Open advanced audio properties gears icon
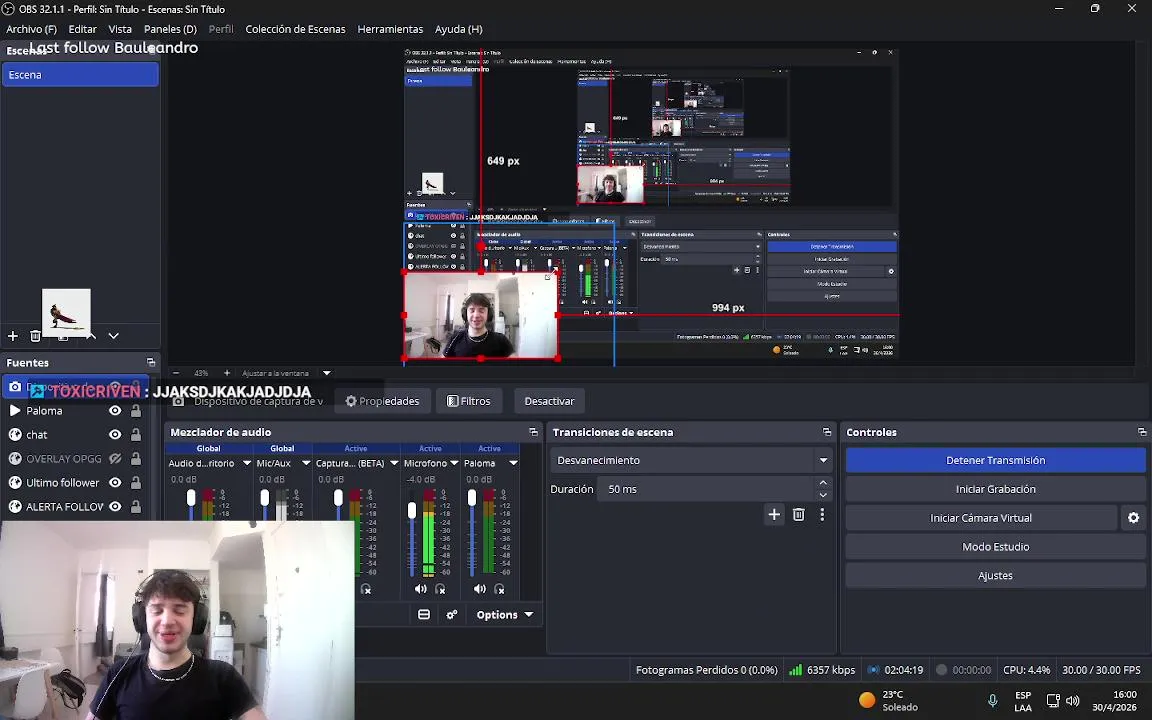This screenshot has height=720, width=1152. click(452, 614)
